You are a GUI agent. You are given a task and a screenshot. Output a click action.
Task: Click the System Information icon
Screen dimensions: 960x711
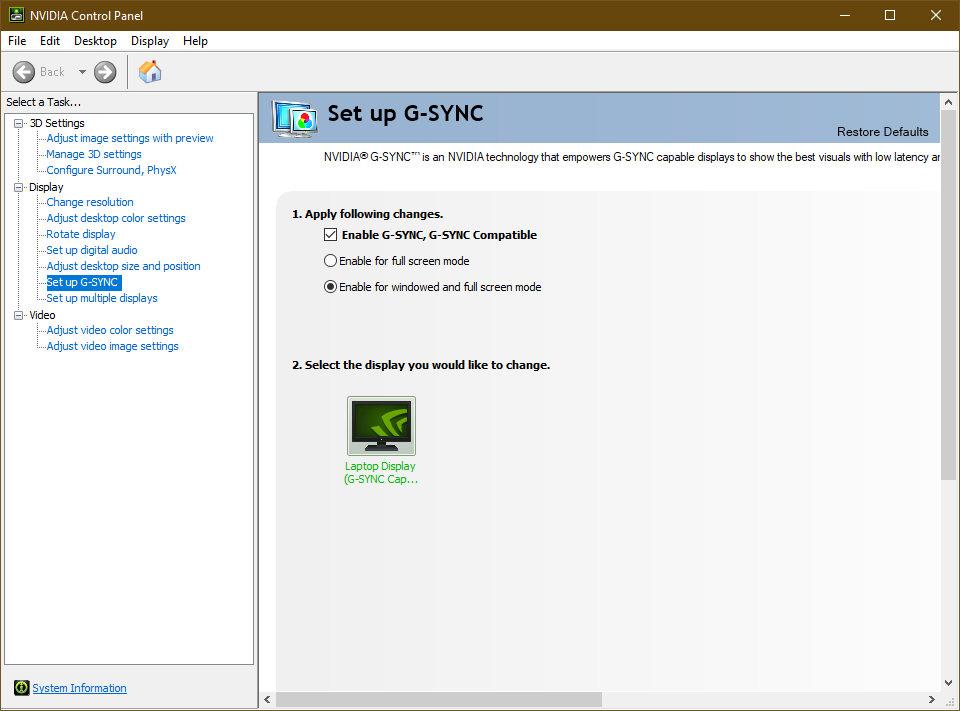click(21, 688)
